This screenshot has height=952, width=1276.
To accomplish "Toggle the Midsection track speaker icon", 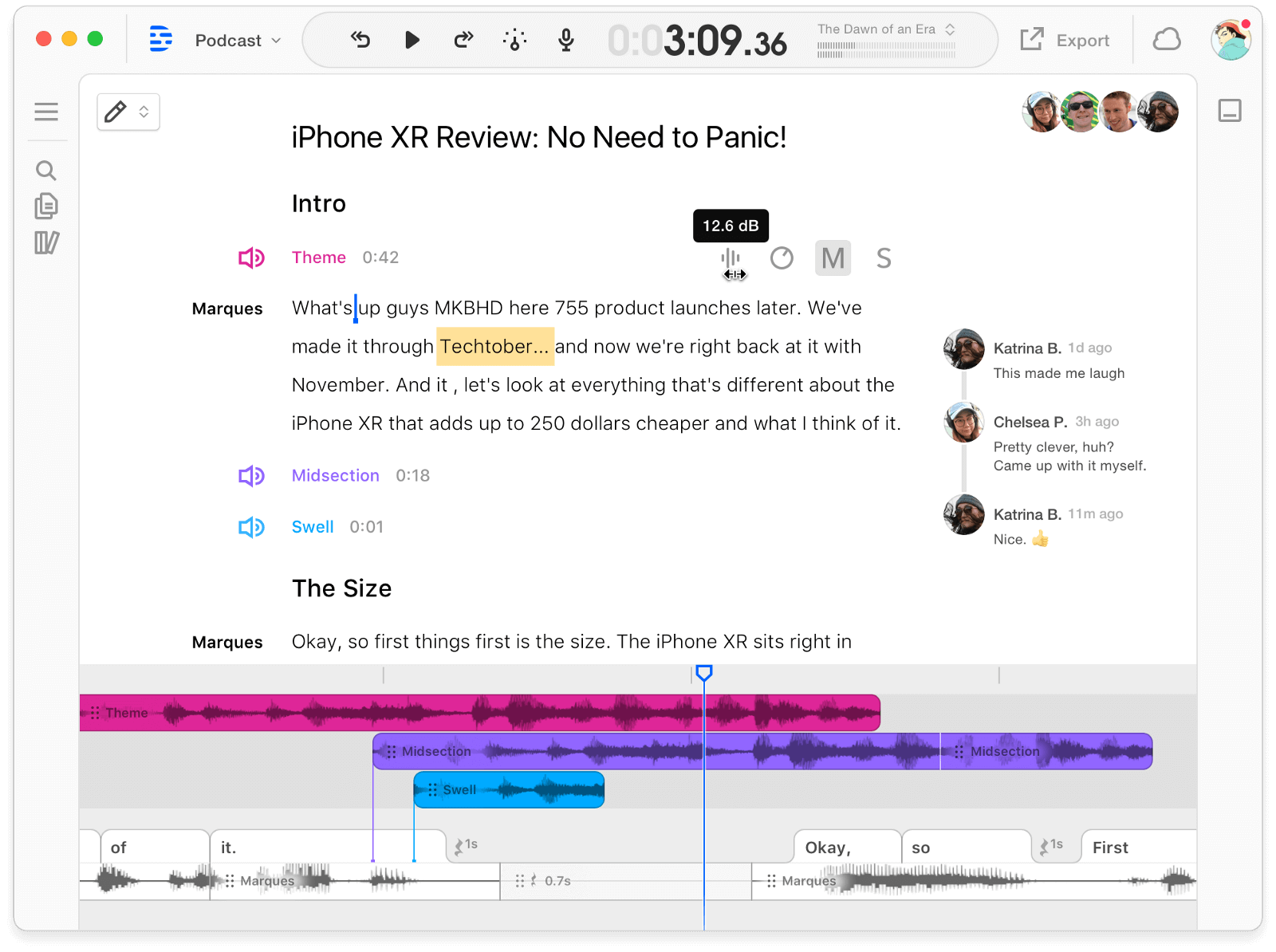I will click(x=251, y=476).
